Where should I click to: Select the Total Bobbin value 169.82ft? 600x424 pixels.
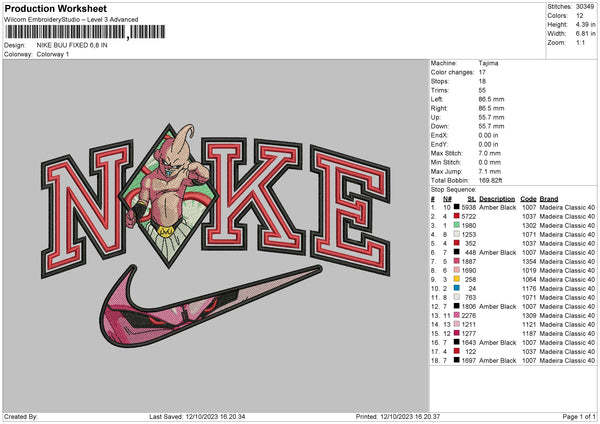pyautogui.click(x=490, y=181)
